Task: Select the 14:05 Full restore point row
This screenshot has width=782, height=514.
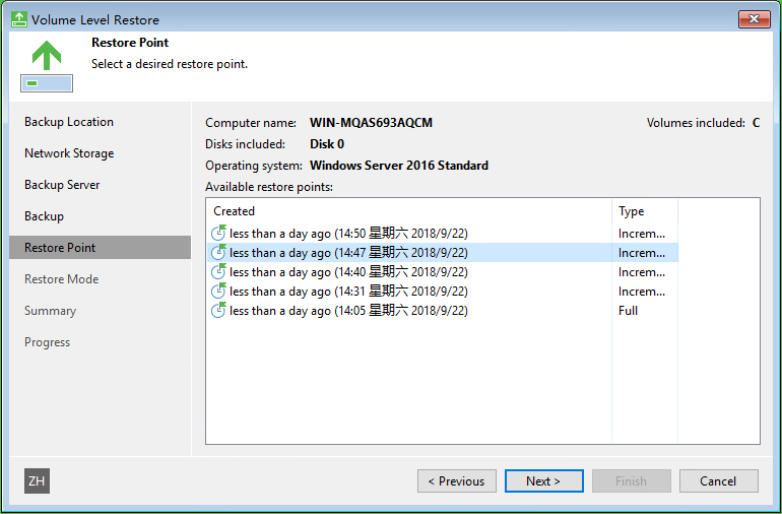Action: [x=442, y=311]
